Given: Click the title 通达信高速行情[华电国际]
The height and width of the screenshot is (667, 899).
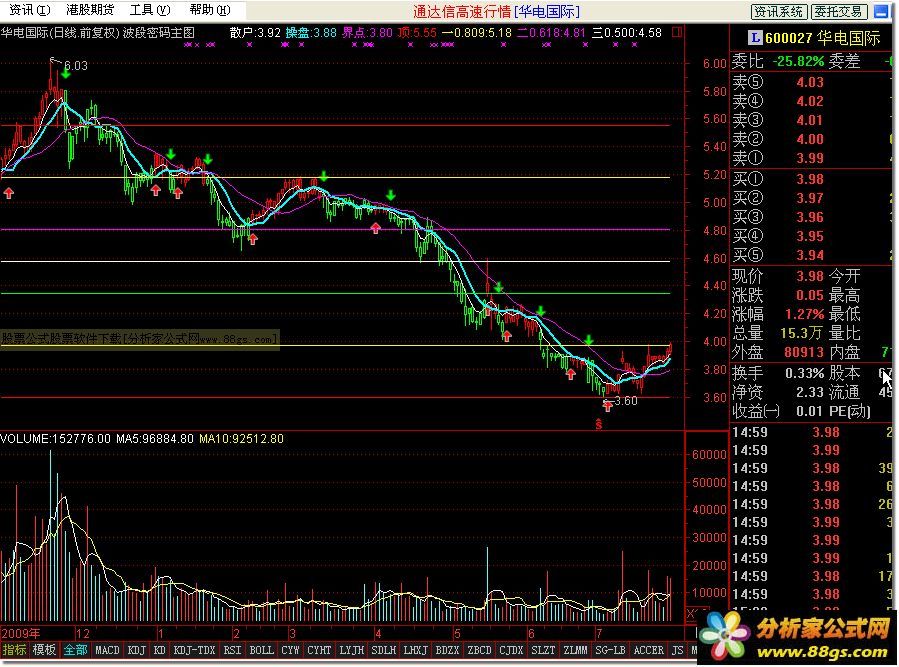Looking at the screenshot, I should coord(497,11).
